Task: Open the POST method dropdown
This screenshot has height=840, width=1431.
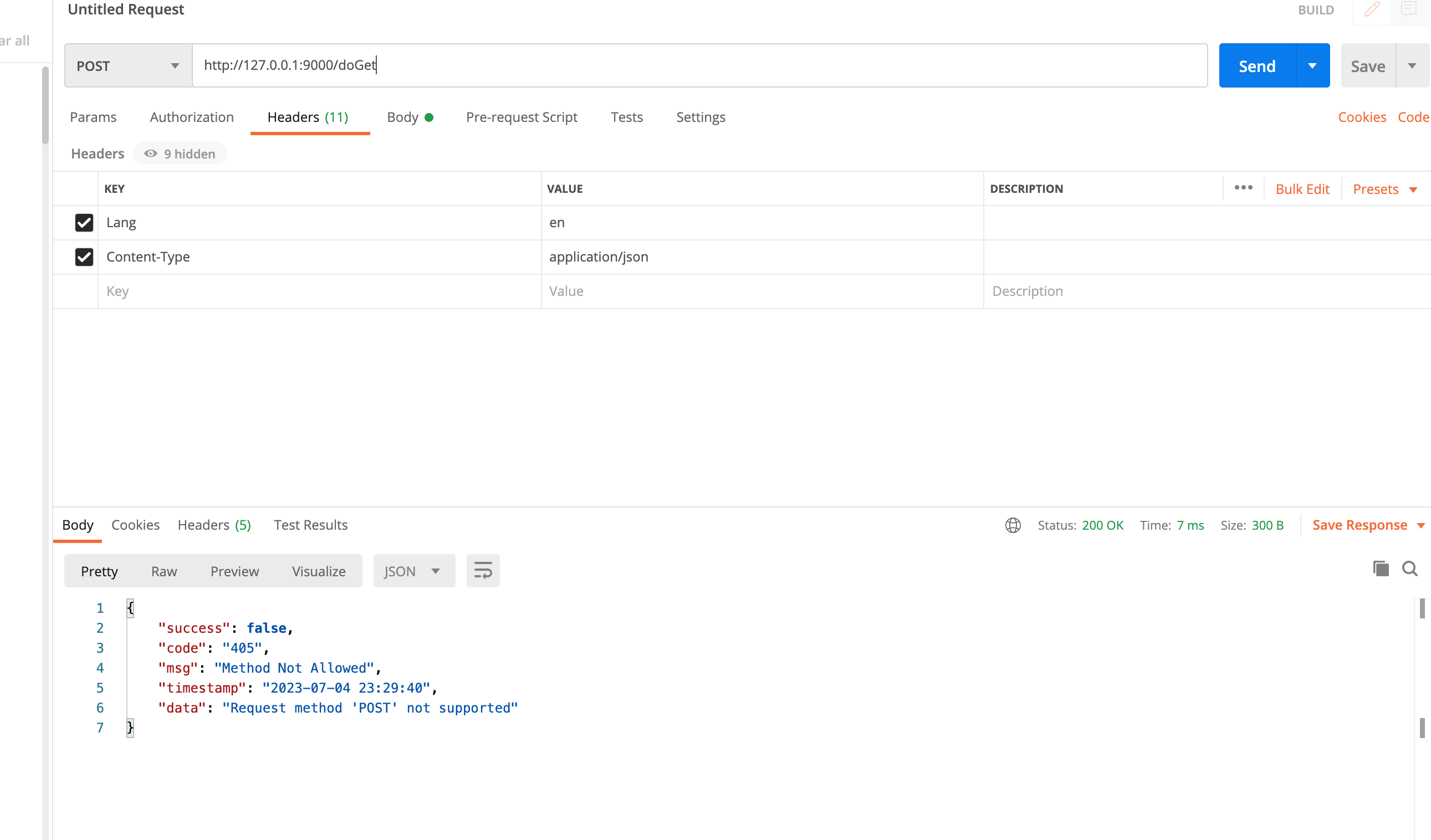Action: pos(128,66)
